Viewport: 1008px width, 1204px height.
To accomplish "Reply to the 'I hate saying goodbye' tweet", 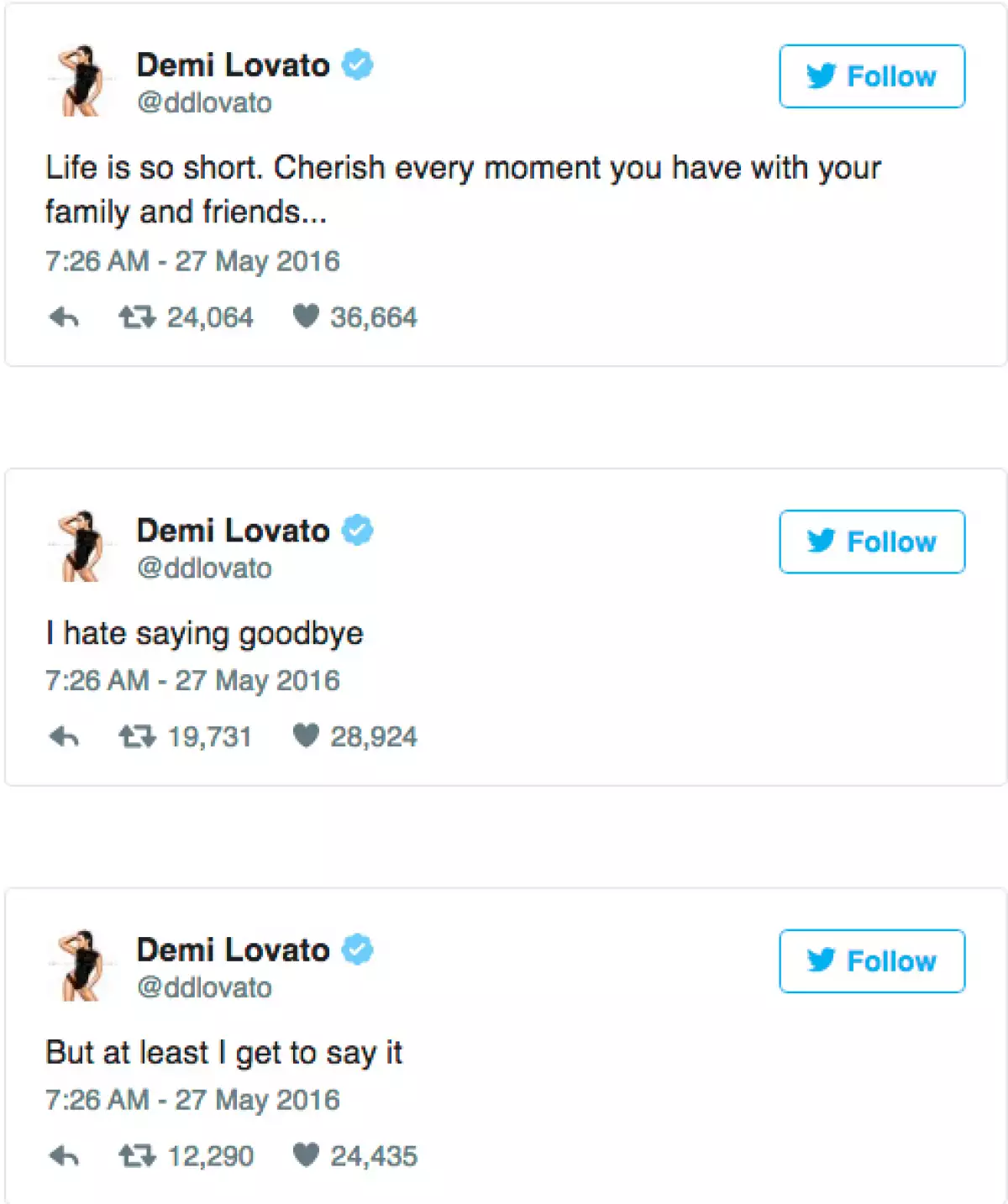I will coord(64,737).
